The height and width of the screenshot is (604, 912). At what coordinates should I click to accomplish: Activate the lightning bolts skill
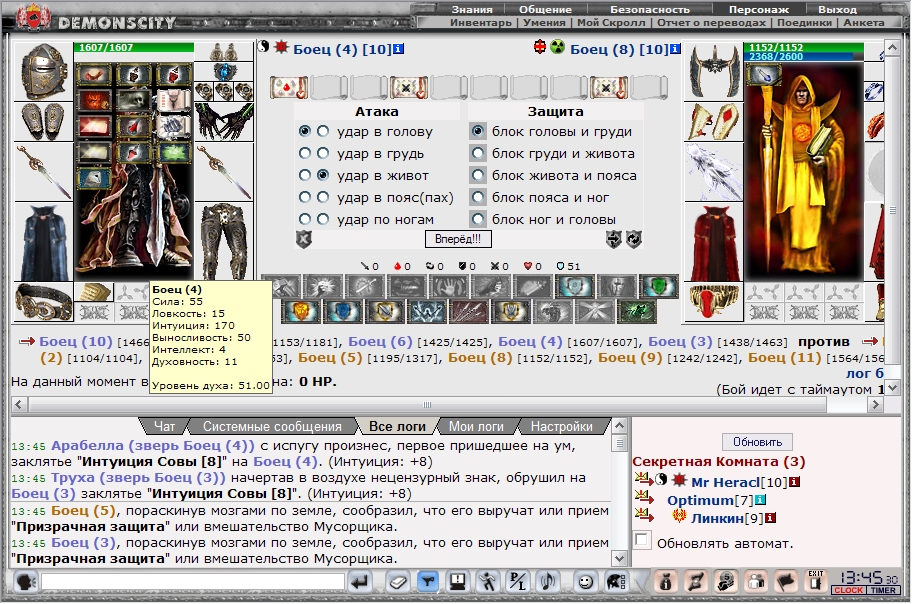tap(426, 311)
